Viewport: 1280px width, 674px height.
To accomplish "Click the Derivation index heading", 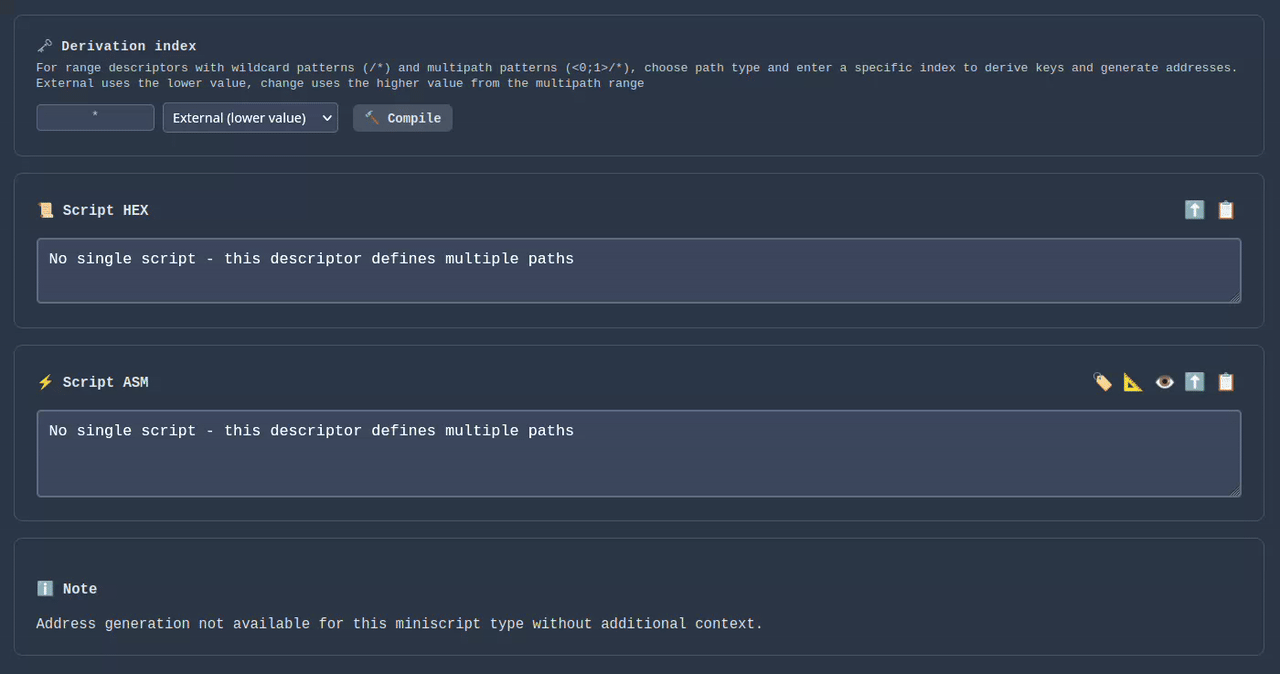I will tap(128, 46).
